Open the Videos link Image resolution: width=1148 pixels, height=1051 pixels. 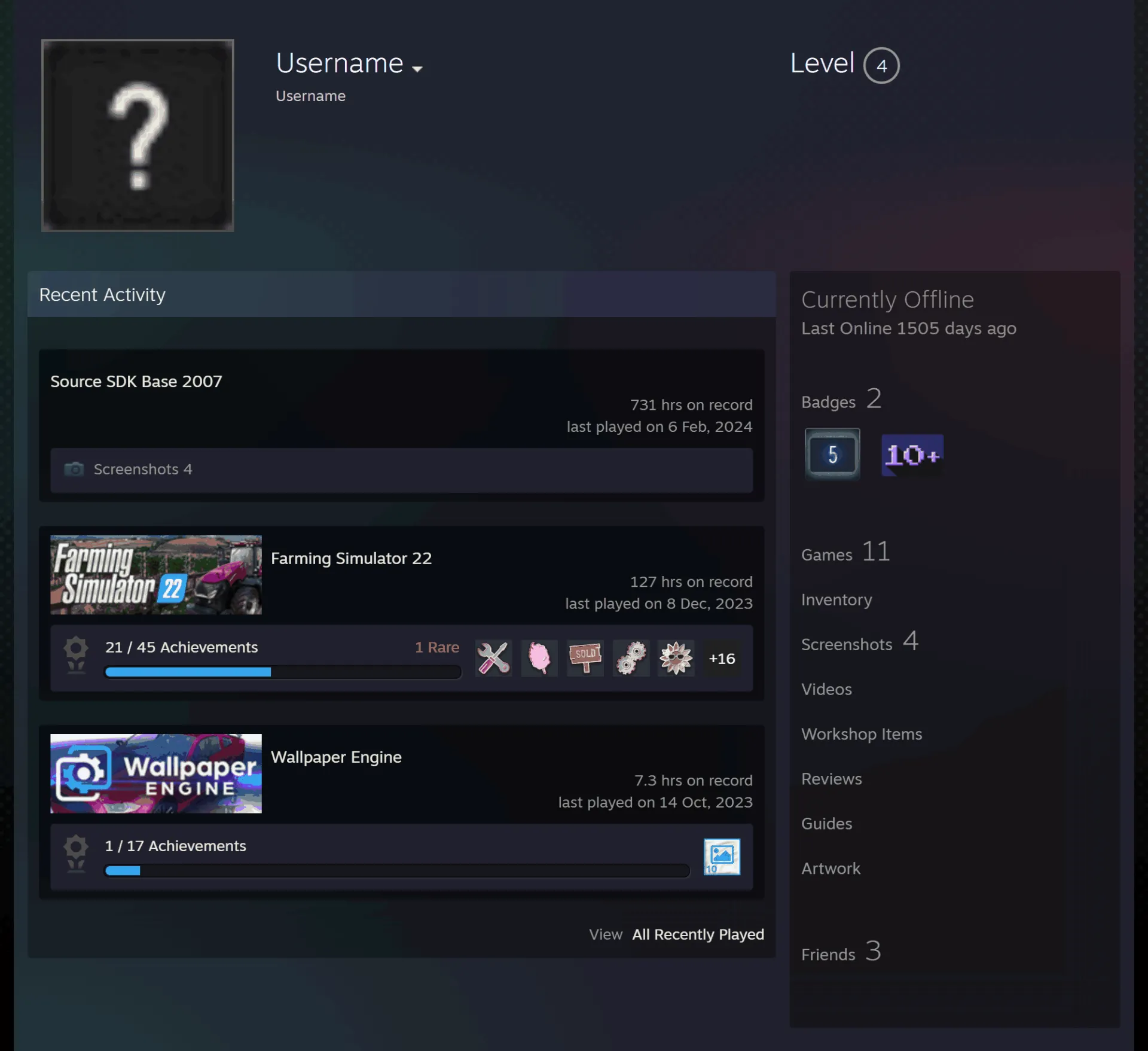coord(826,689)
